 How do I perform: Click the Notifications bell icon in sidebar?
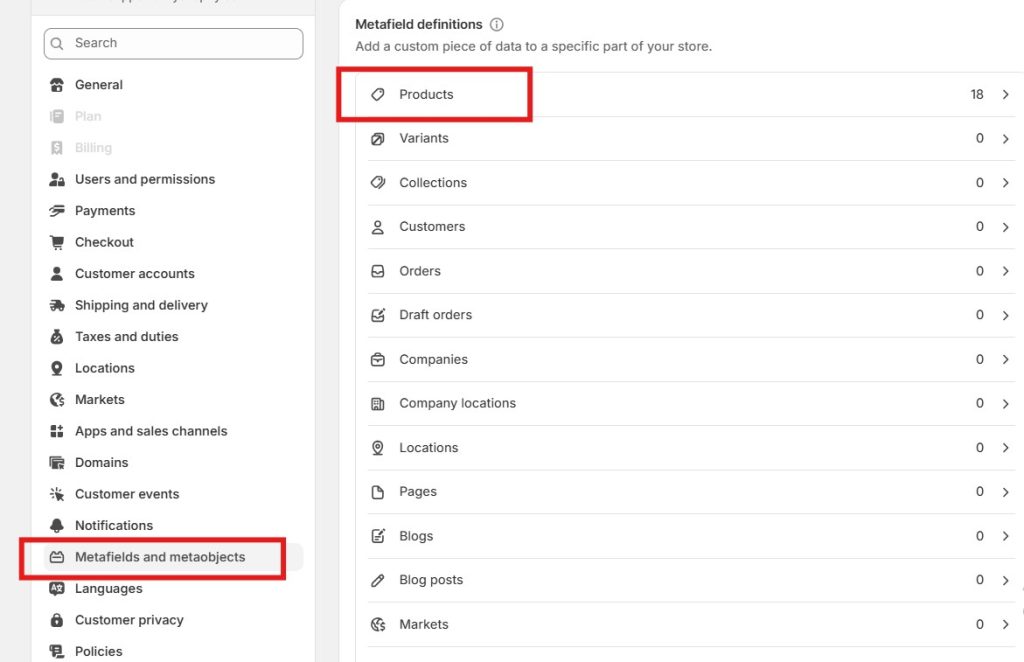point(56,525)
